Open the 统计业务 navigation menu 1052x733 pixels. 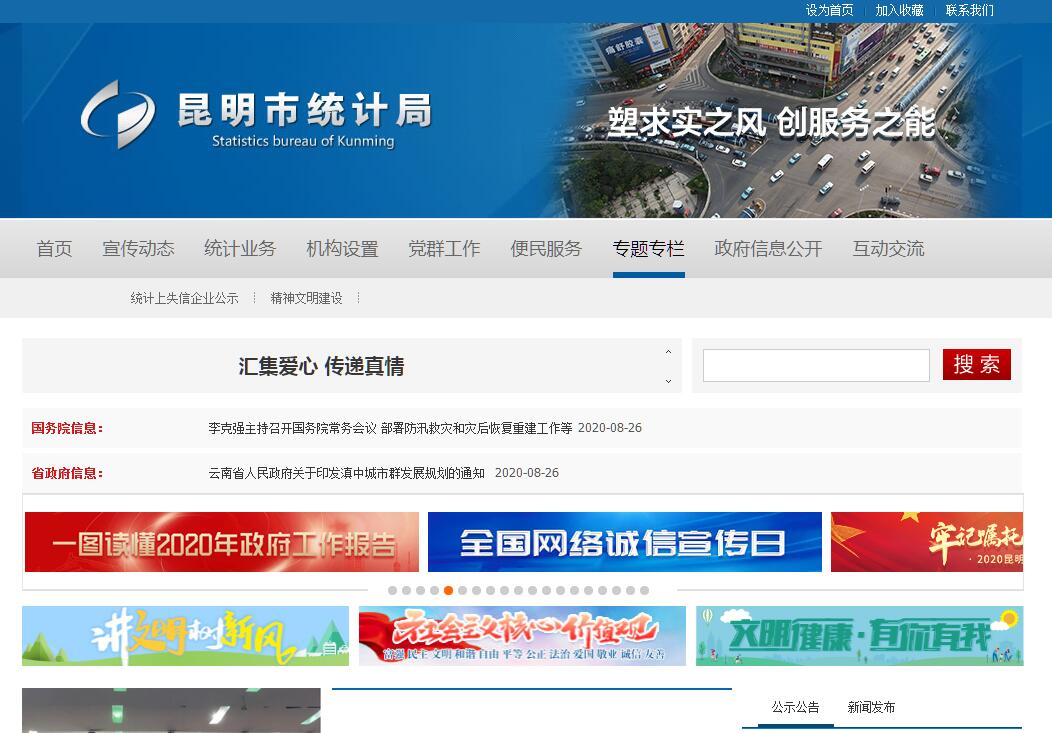[x=240, y=249]
